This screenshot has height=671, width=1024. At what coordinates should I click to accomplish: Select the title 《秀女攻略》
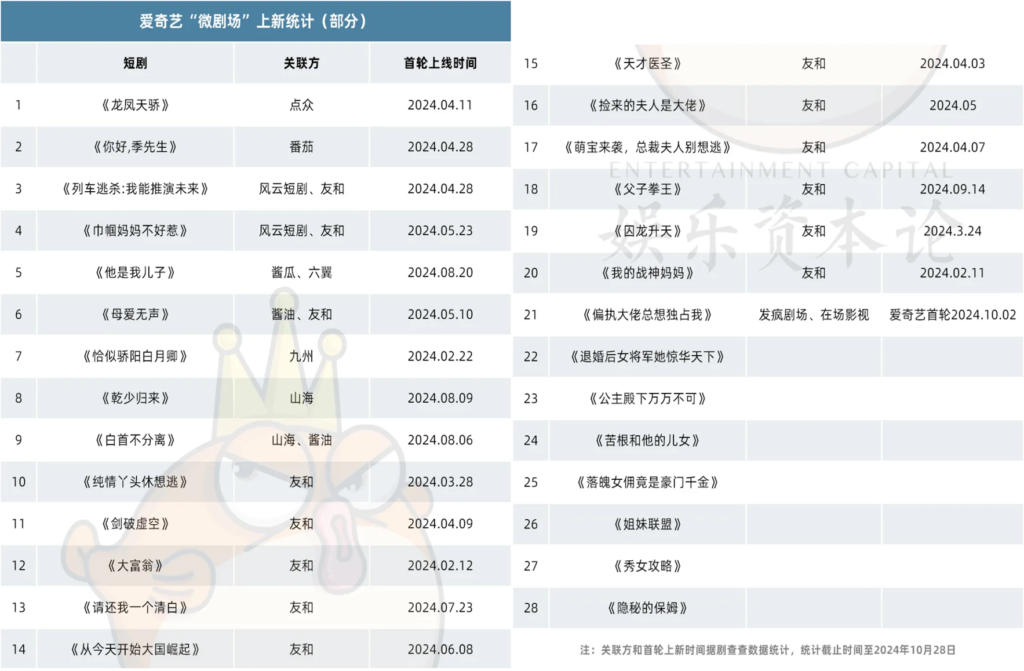coord(647,566)
